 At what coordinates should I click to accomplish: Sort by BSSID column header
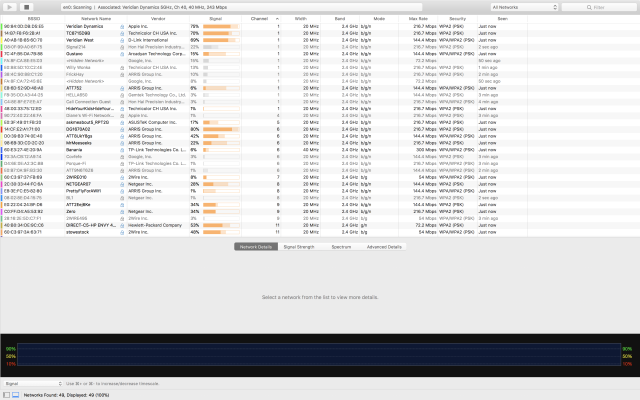tap(33, 19)
